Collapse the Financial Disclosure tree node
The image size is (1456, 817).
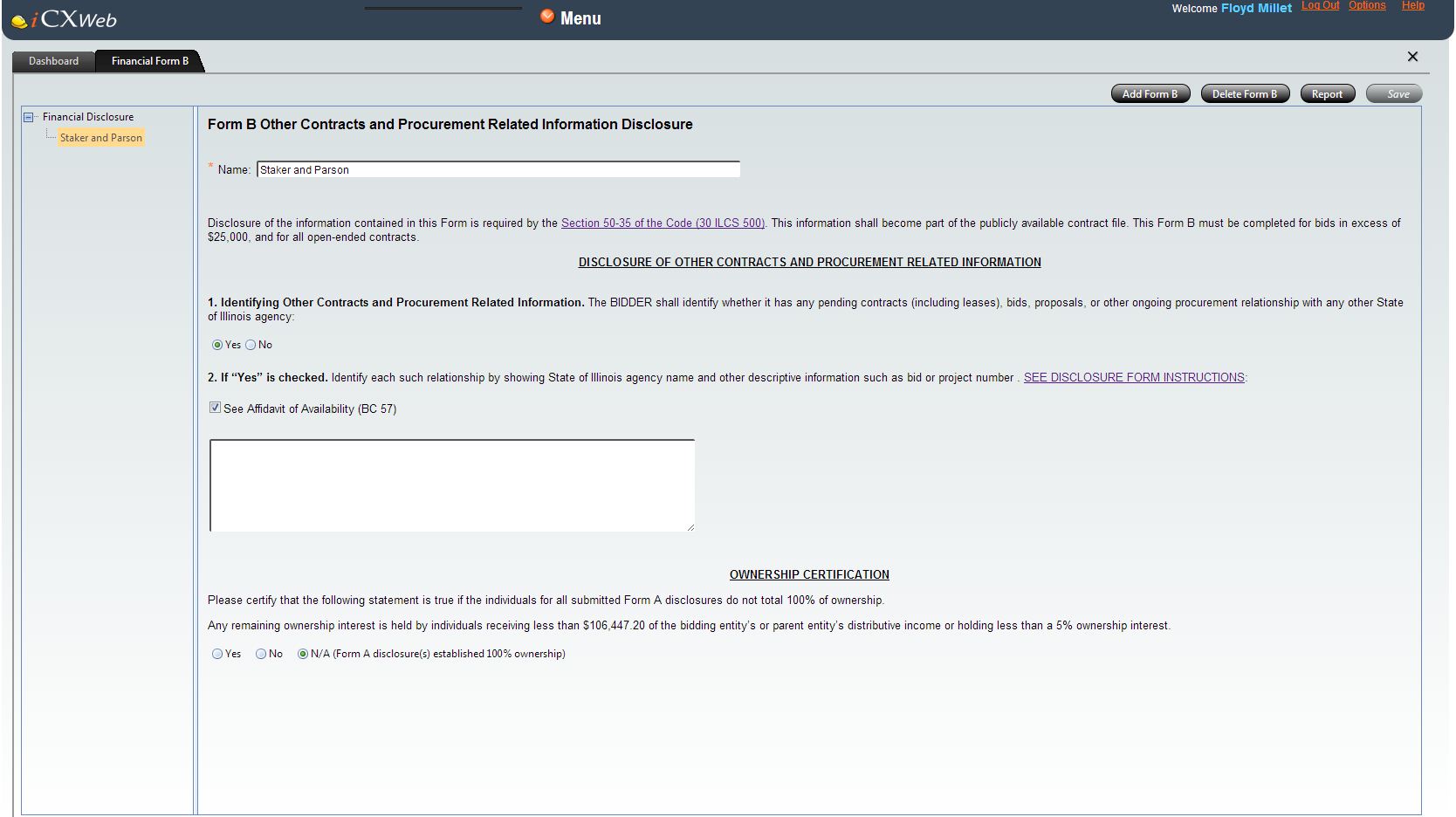point(29,117)
